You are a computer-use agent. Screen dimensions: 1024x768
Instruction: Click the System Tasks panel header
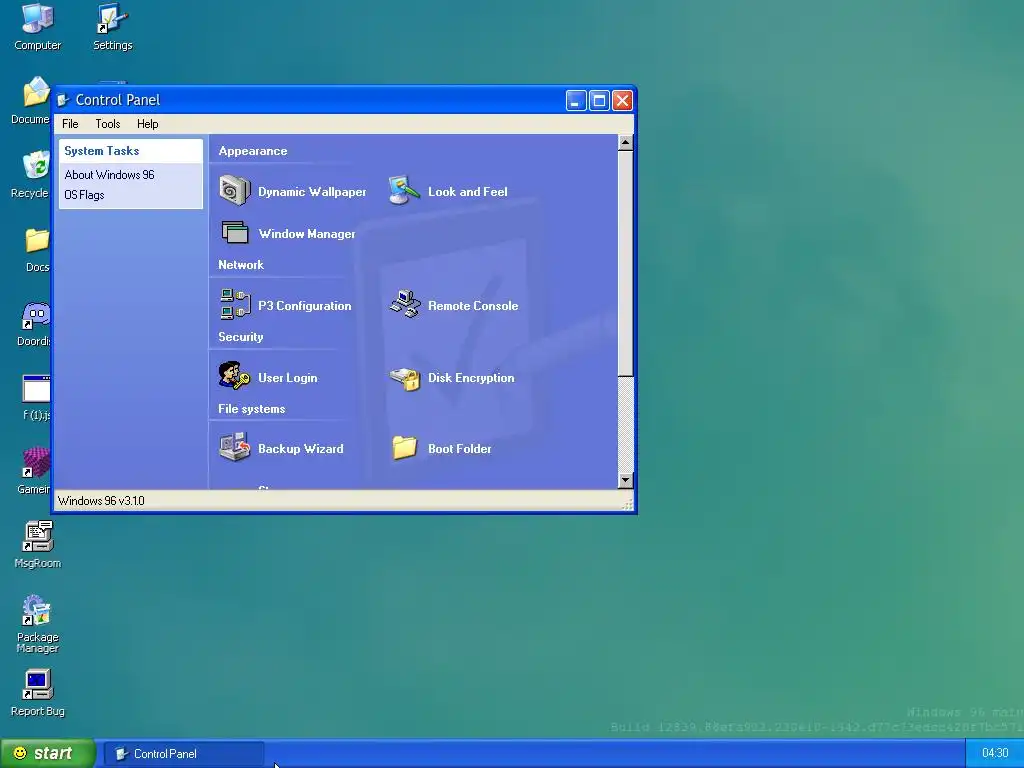131,151
